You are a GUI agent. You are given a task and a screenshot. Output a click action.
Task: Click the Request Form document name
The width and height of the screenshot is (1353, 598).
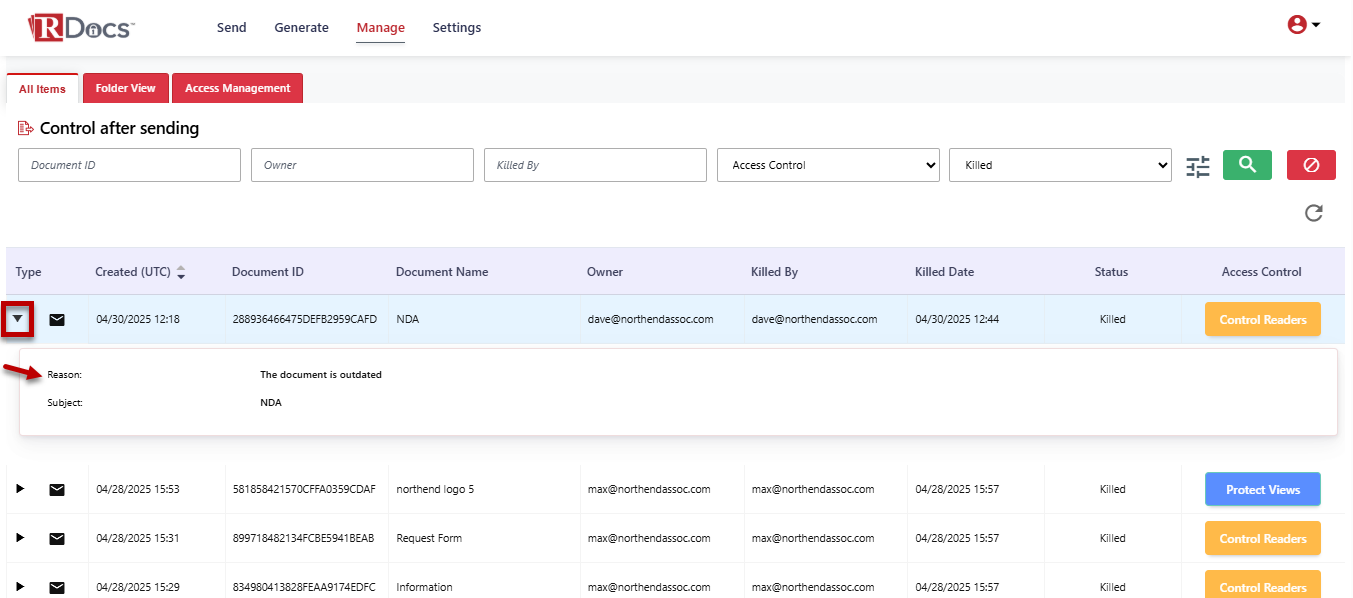click(x=429, y=538)
